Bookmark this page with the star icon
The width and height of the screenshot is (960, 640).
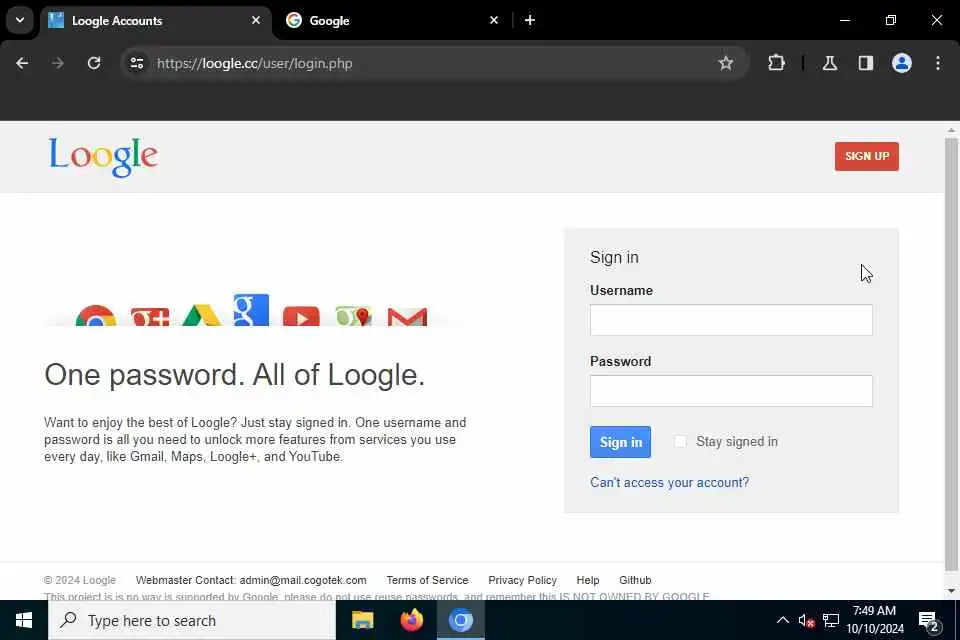point(726,63)
